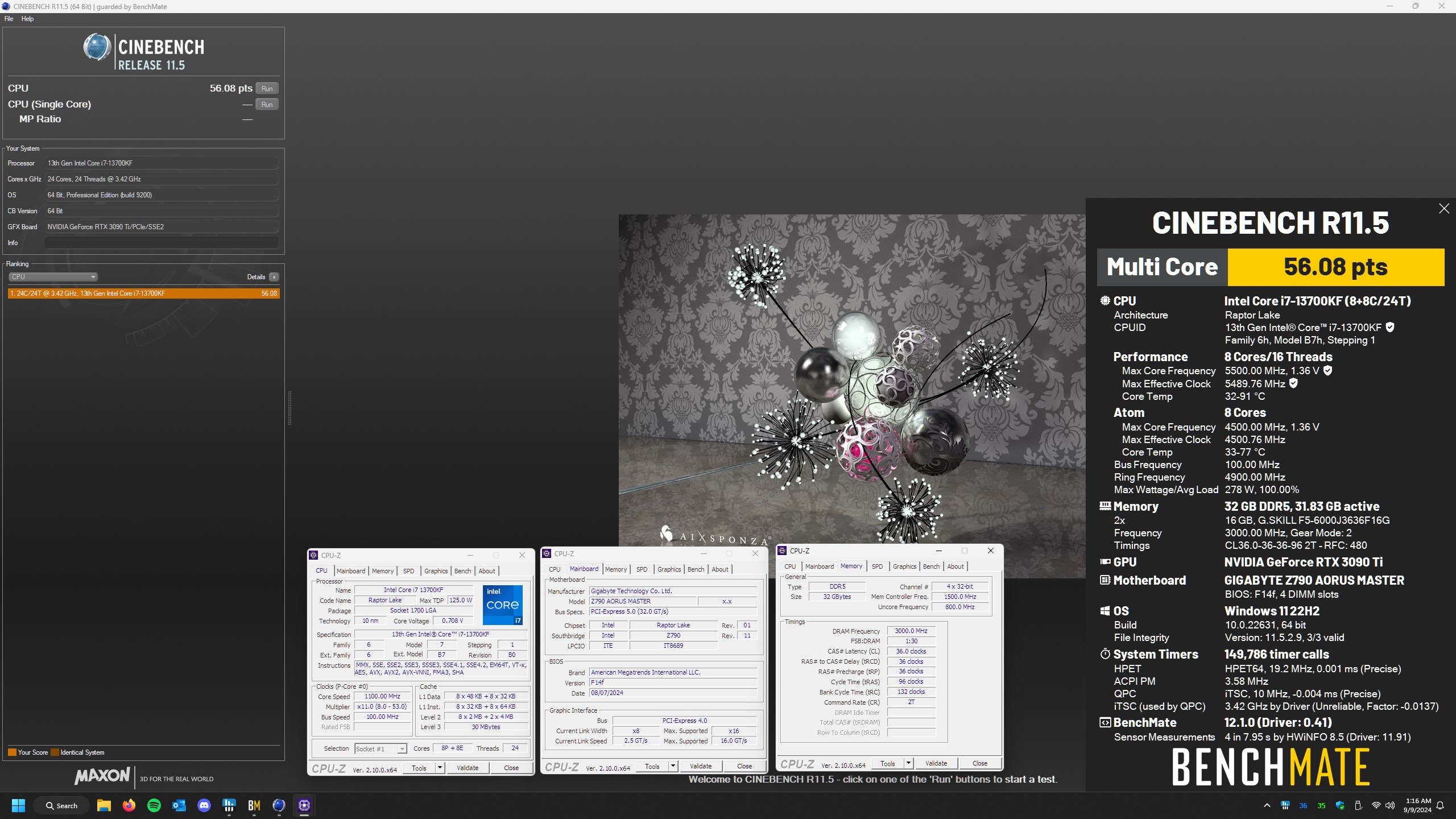1456x819 pixels.
Task: Click right CPU-Z title bar app icon
Action: (782, 551)
